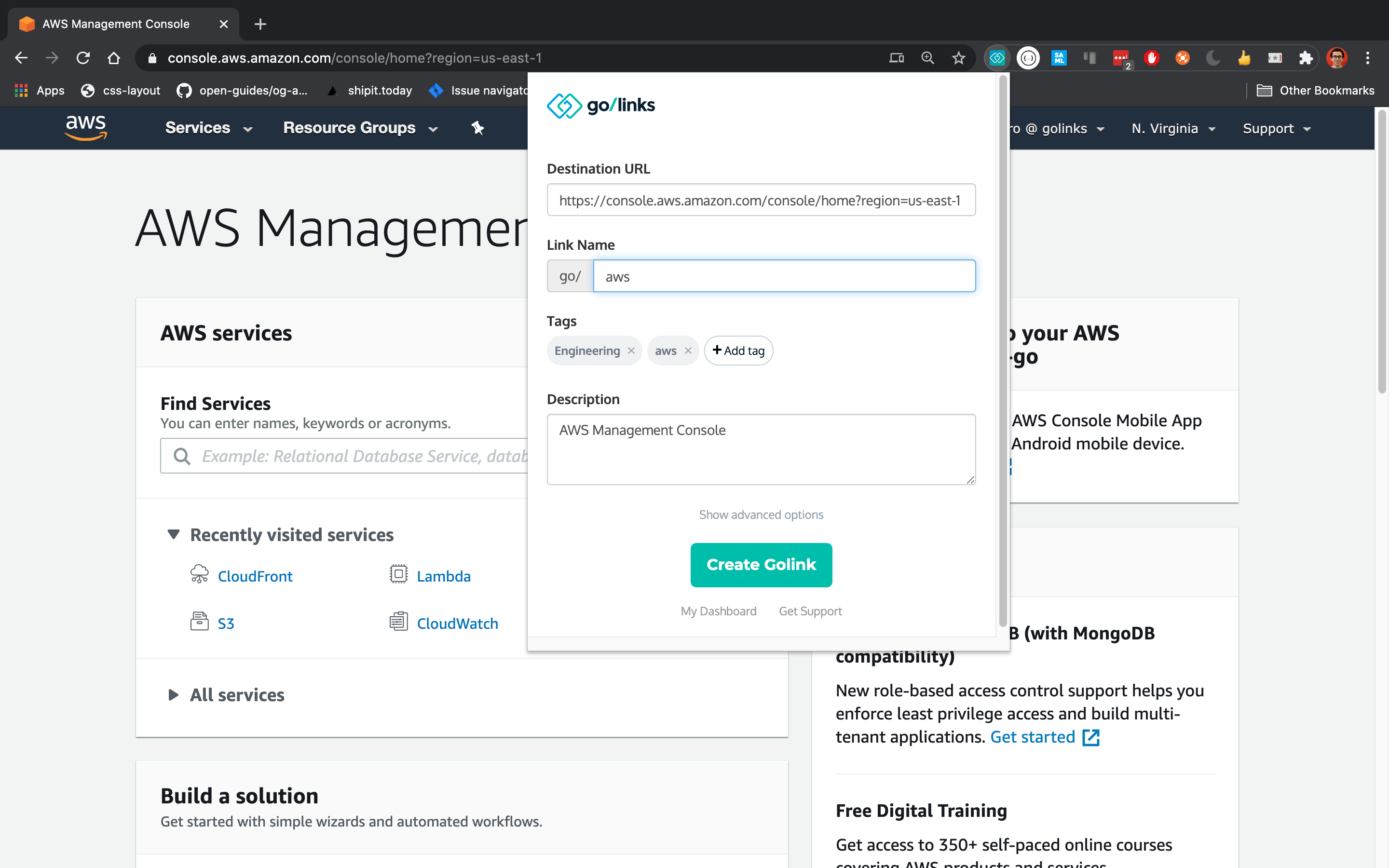The width and height of the screenshot is (1389, 868).
Task: Open the Services dropdown menu
Action: click(208, 128)
